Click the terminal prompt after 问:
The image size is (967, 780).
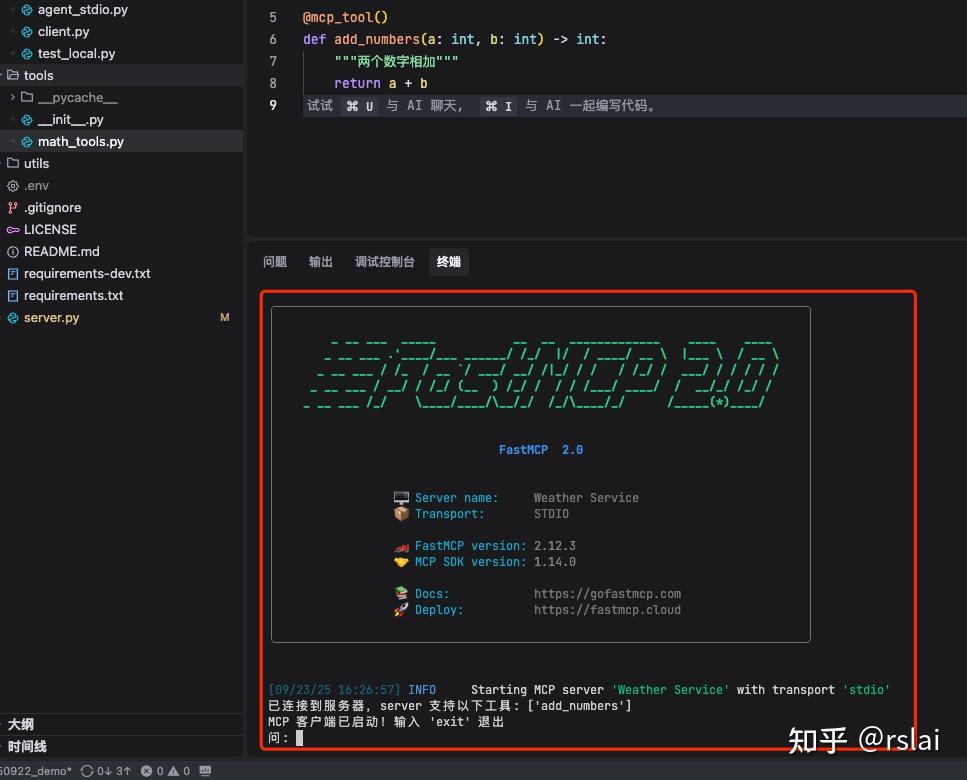[300, 738]
